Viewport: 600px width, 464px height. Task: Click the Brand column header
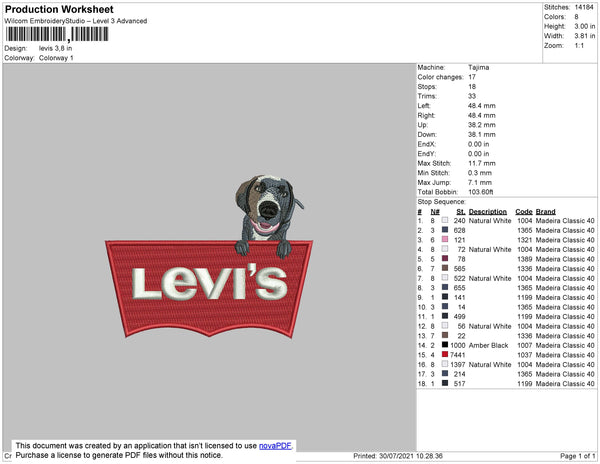tap(545, 212)
